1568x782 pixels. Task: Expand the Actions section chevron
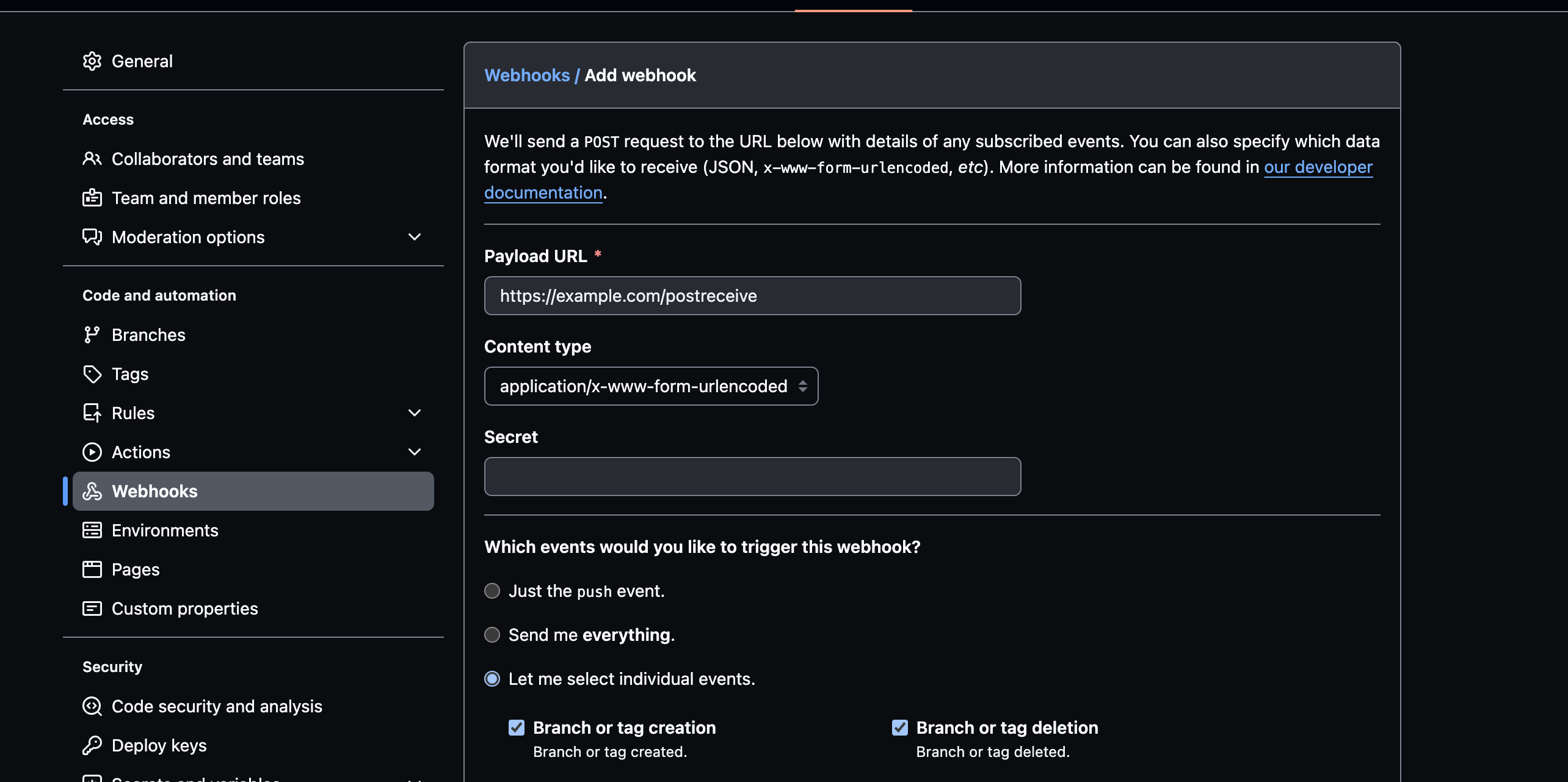click(415, 452)
